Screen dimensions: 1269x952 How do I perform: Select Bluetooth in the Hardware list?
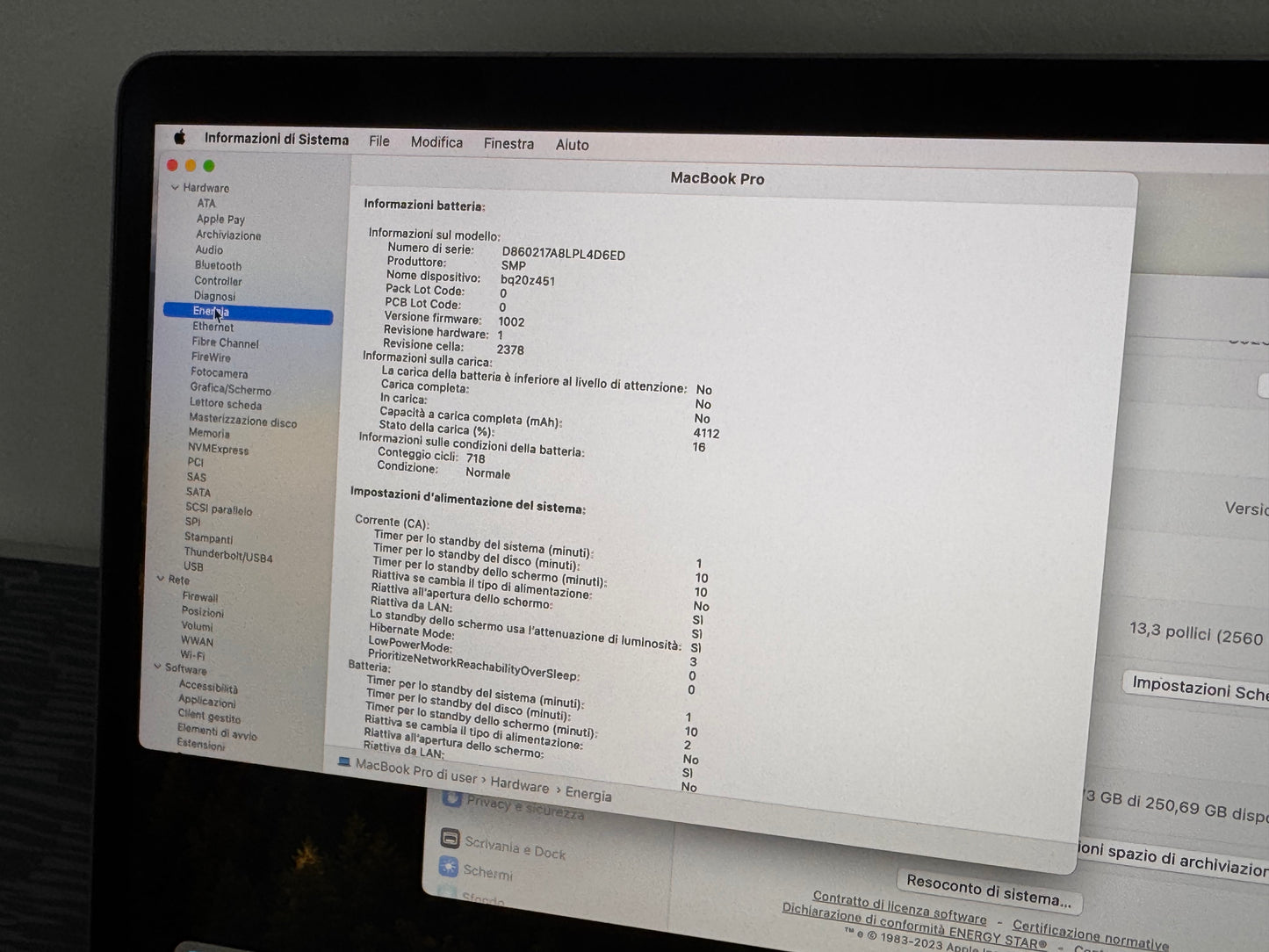(218, 265)
